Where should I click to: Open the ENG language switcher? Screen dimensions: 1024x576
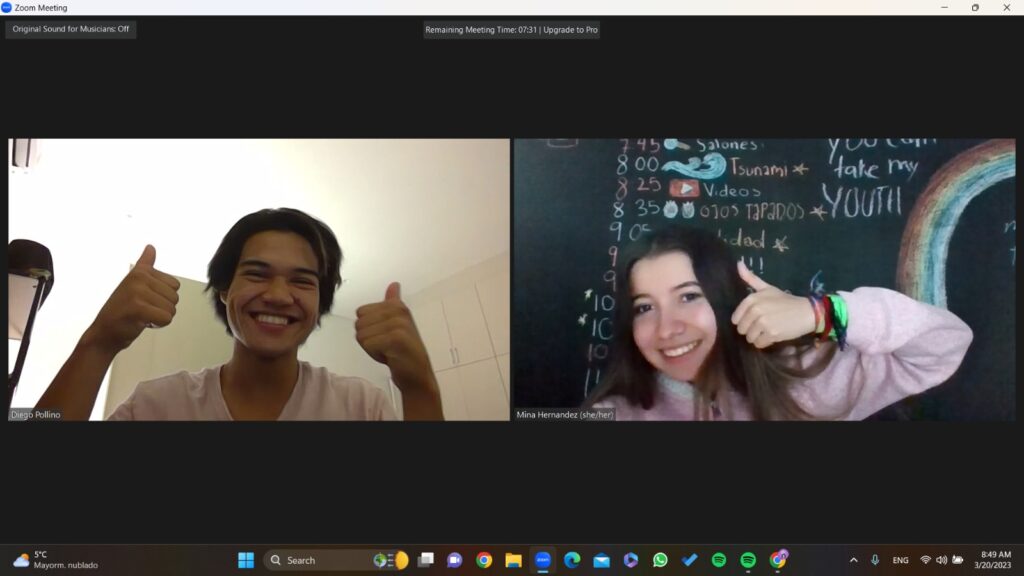tap(900, 560)
